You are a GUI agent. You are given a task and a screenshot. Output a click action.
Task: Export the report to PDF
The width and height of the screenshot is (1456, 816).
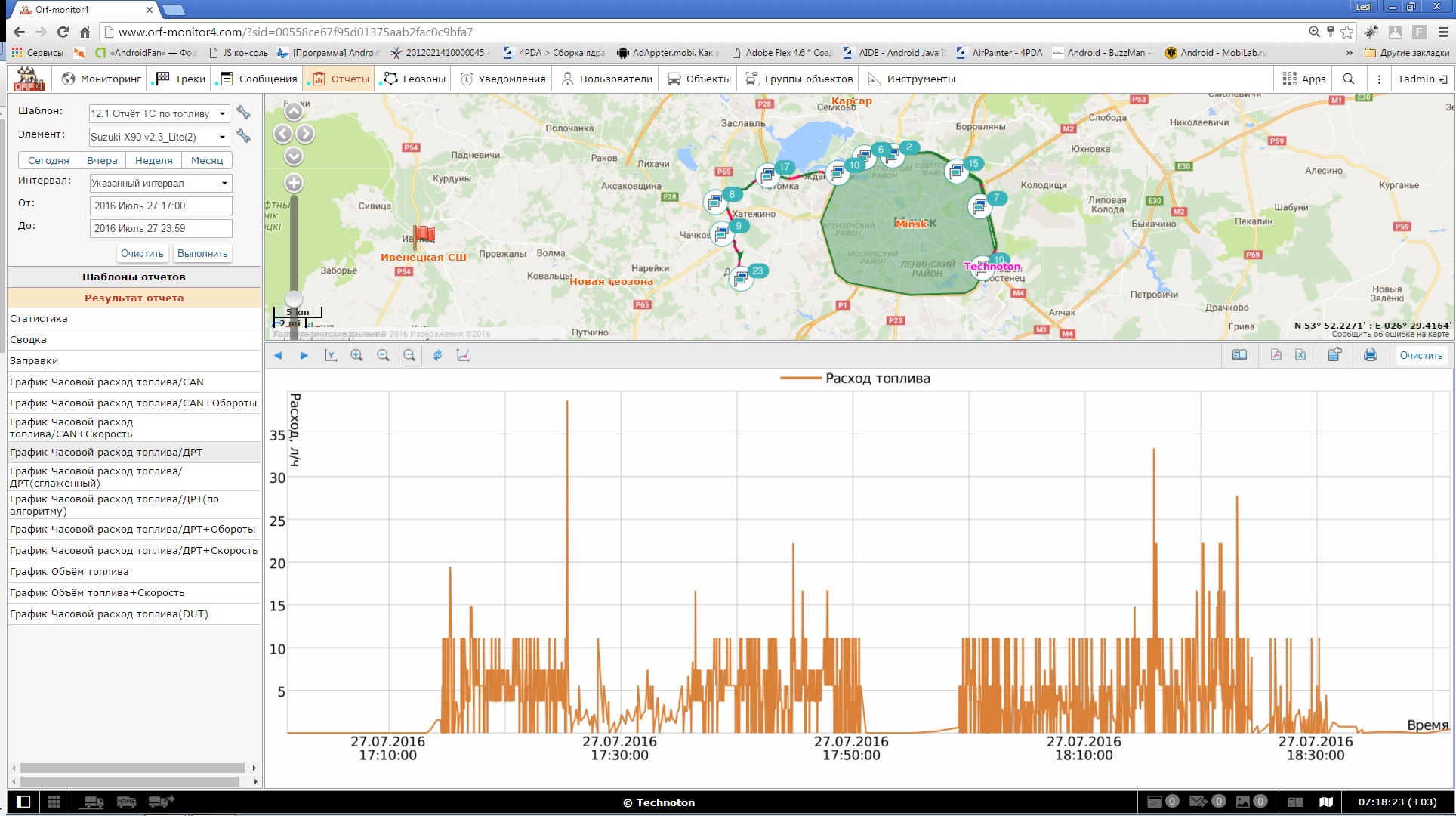[x=1276, y=355]
